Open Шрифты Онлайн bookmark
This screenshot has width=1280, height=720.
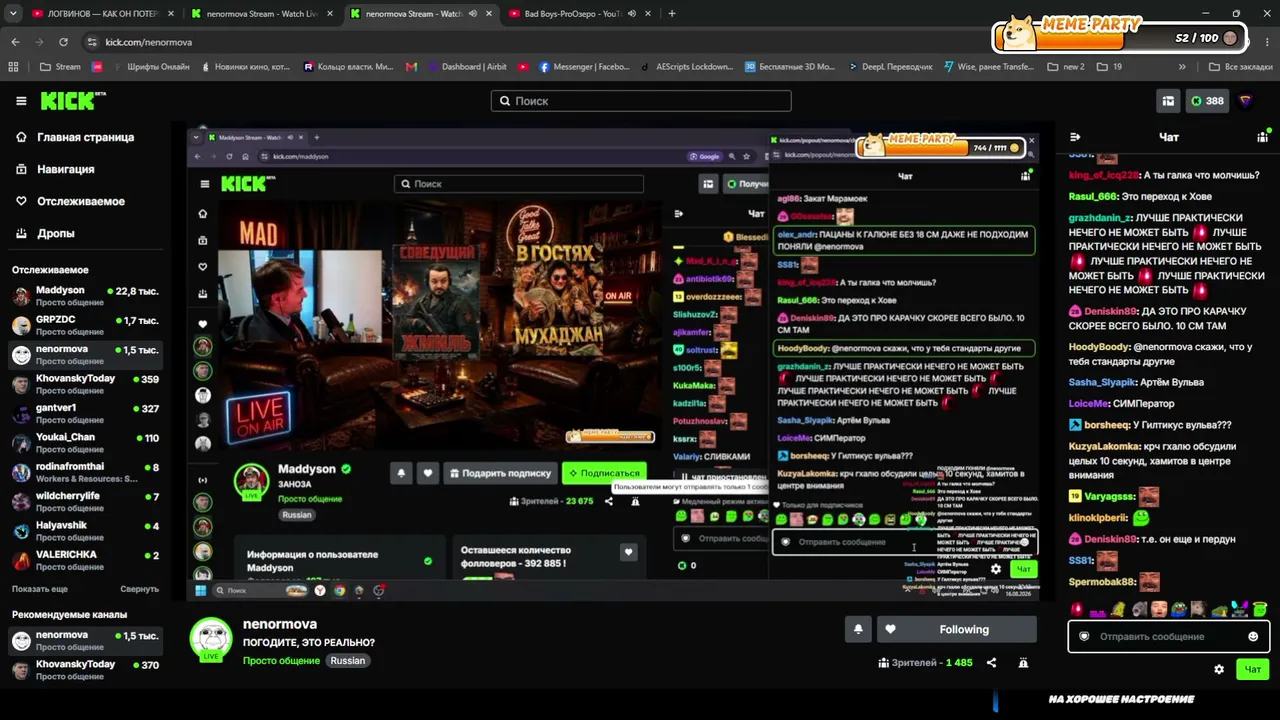pos(150,67)
